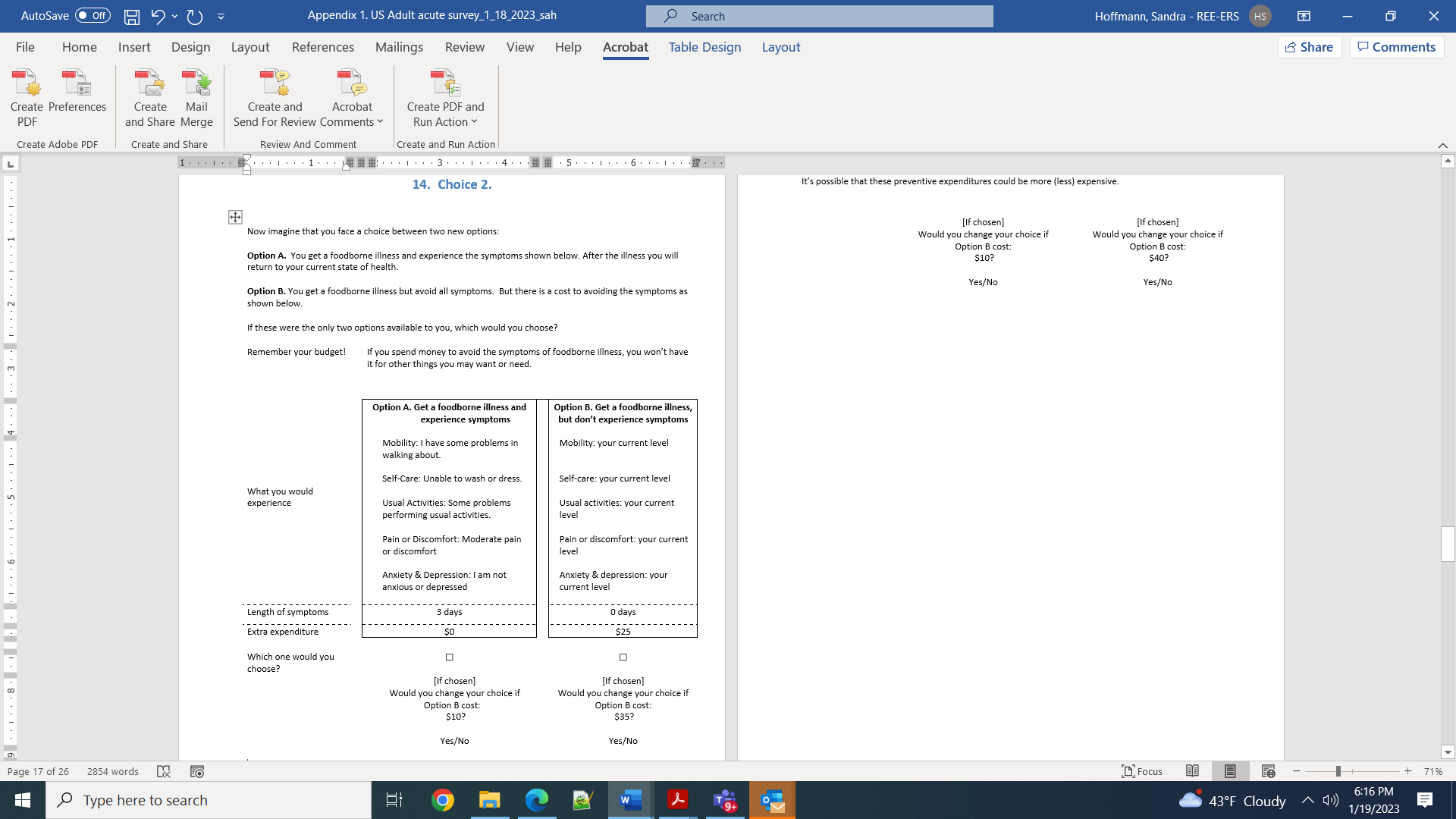
Task: Open the Table Design tab
Action: point(704,47)
